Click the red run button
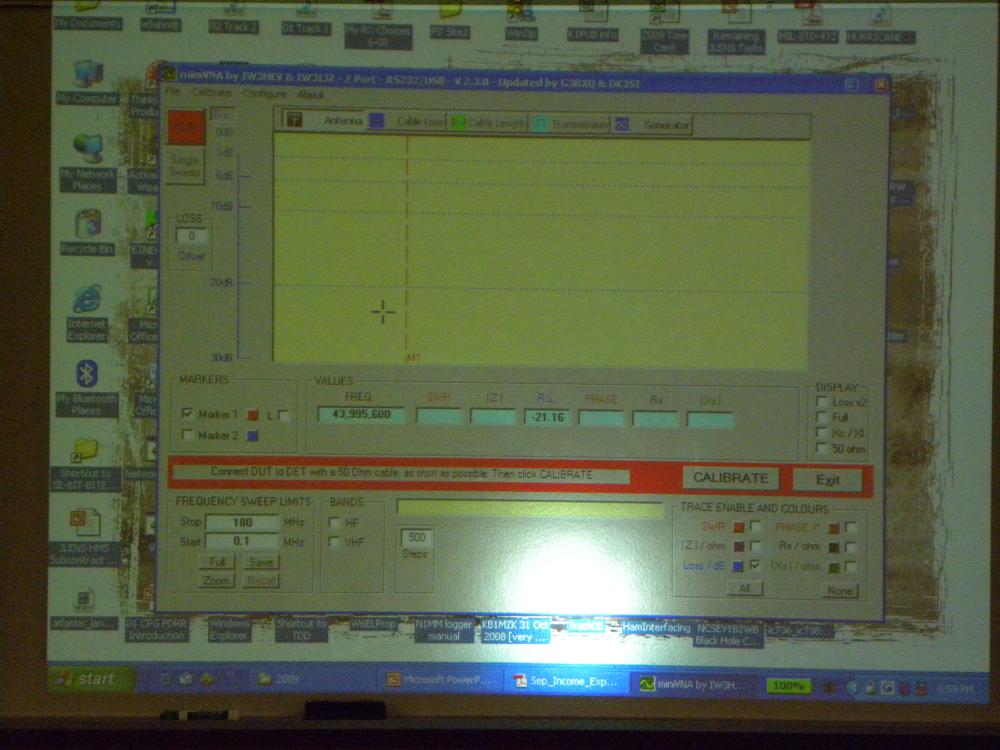The image size is (1000, 750). click(186, 127)
